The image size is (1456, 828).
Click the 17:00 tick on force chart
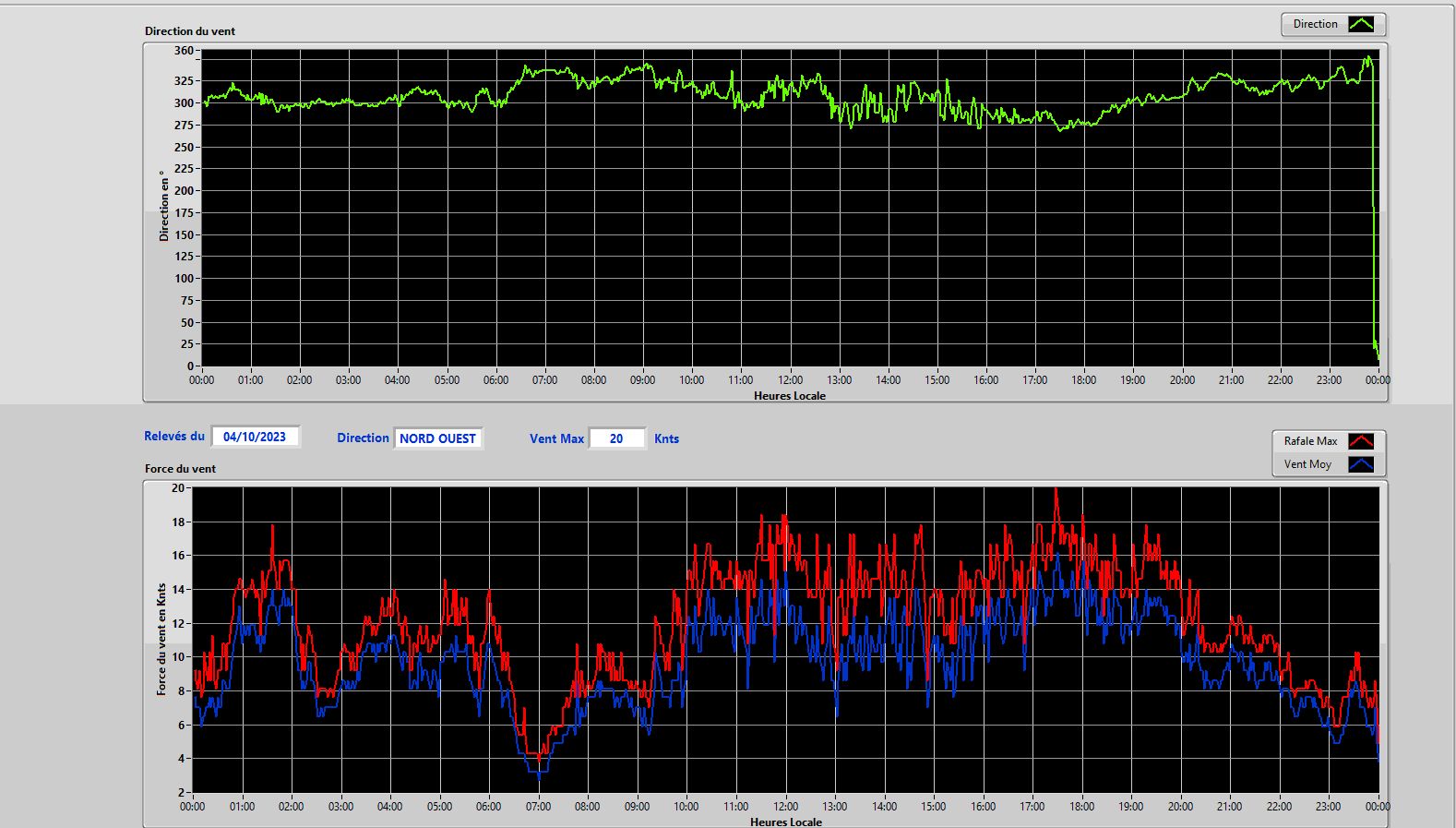(x=1032, y=806)
